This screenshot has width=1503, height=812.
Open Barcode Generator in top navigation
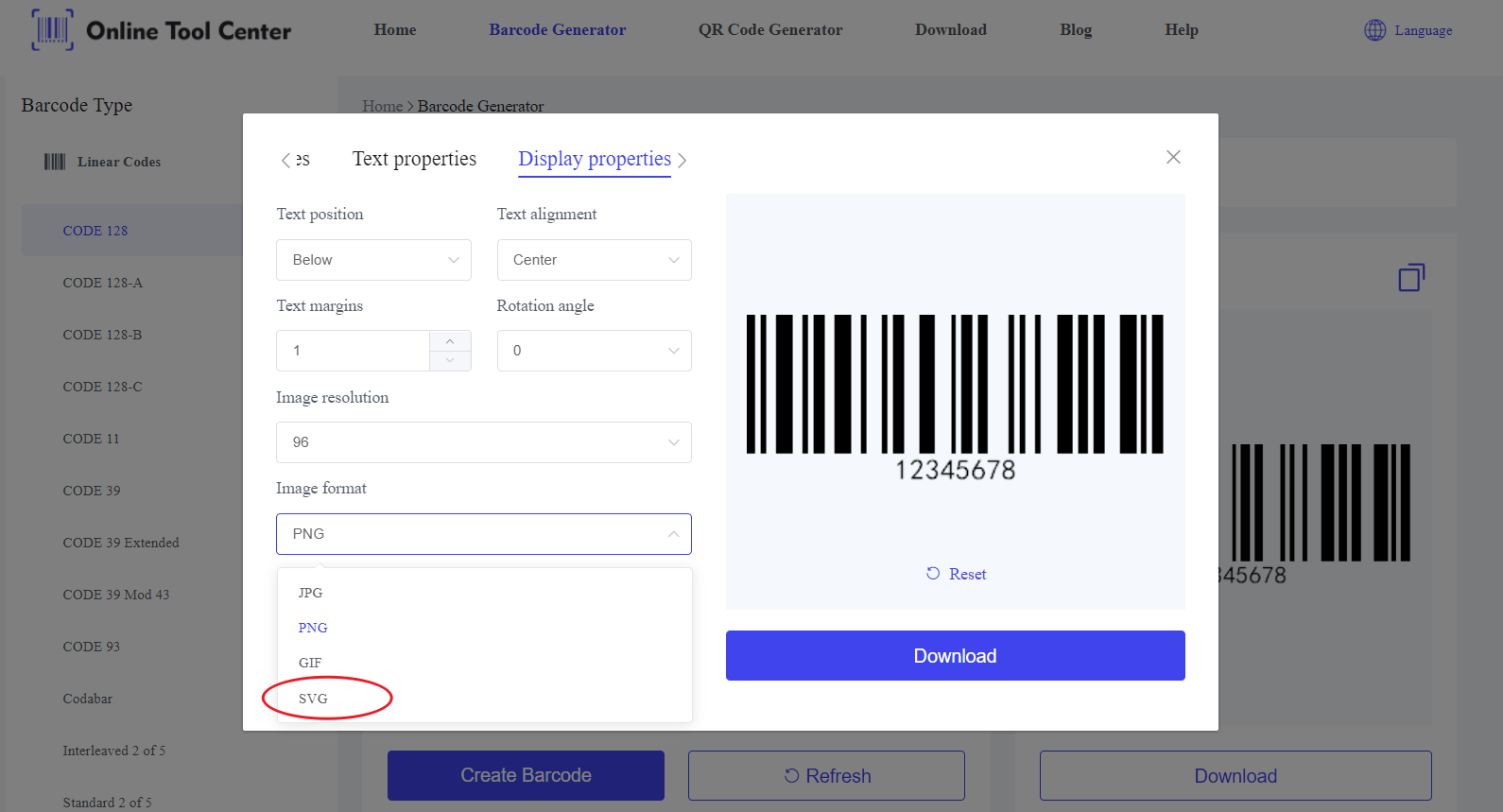[x=558, y=30]
